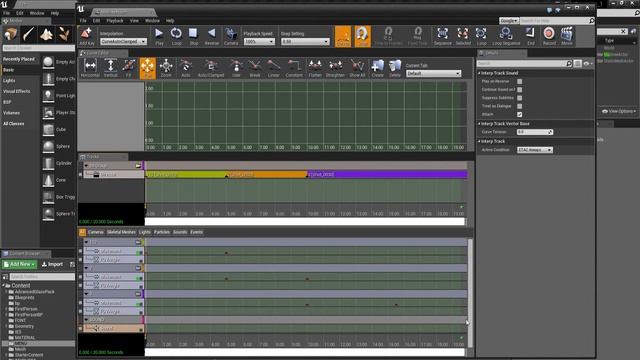This screenshot has height=360, width=640.
Task: Collapse the Interp Track section
Action: point(479,141)
